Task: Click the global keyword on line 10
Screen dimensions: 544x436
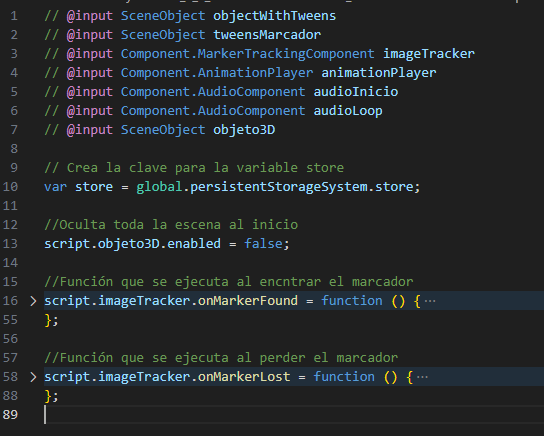Action: pos(159,187)
